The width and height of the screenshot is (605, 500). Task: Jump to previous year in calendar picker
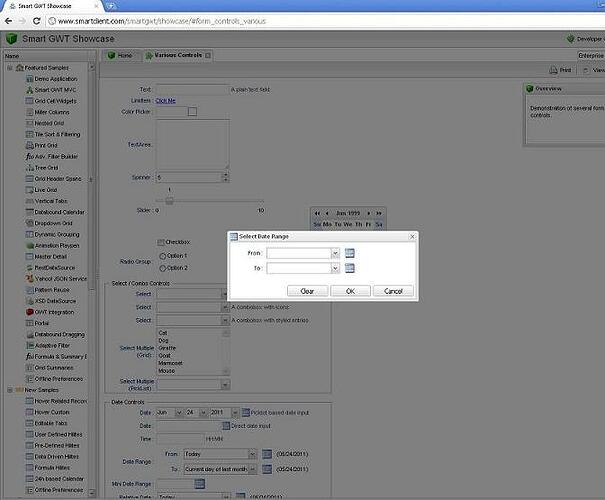[317, 213]
